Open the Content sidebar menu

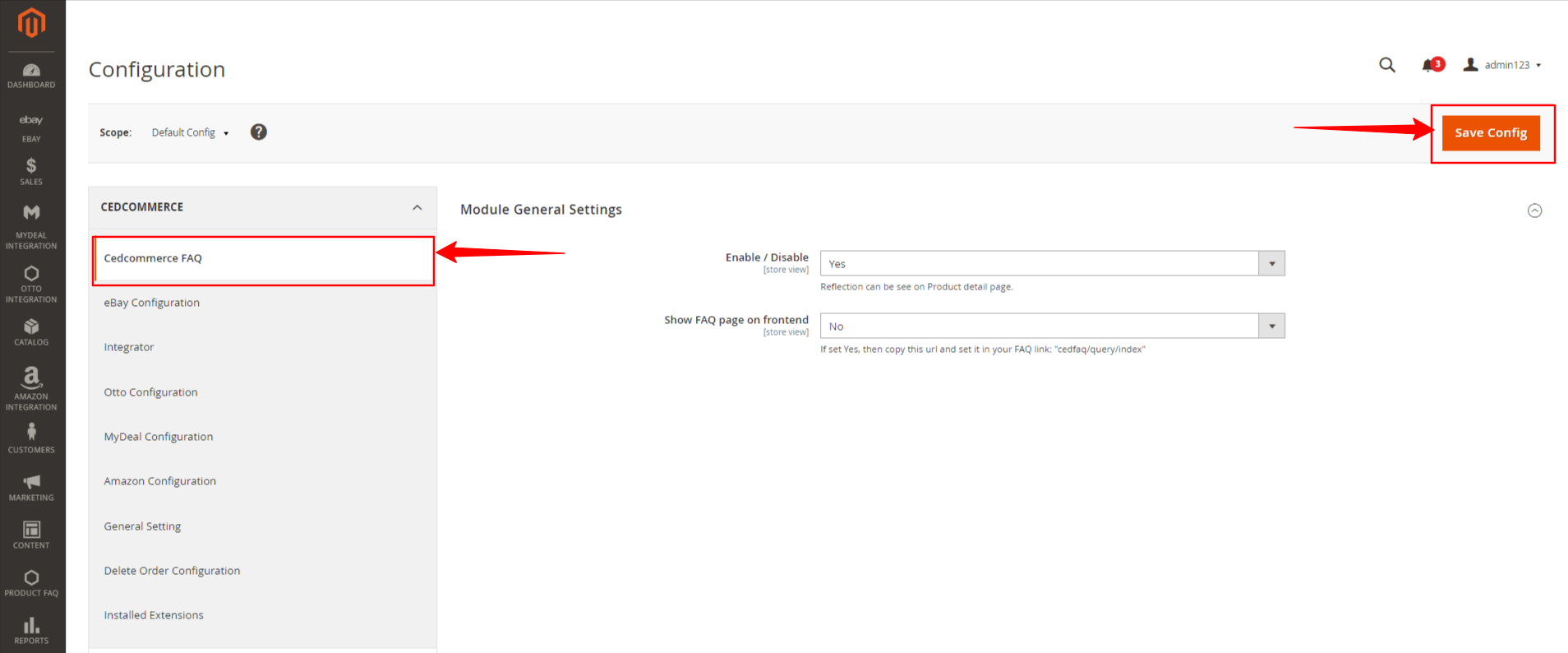coord(31,535)
